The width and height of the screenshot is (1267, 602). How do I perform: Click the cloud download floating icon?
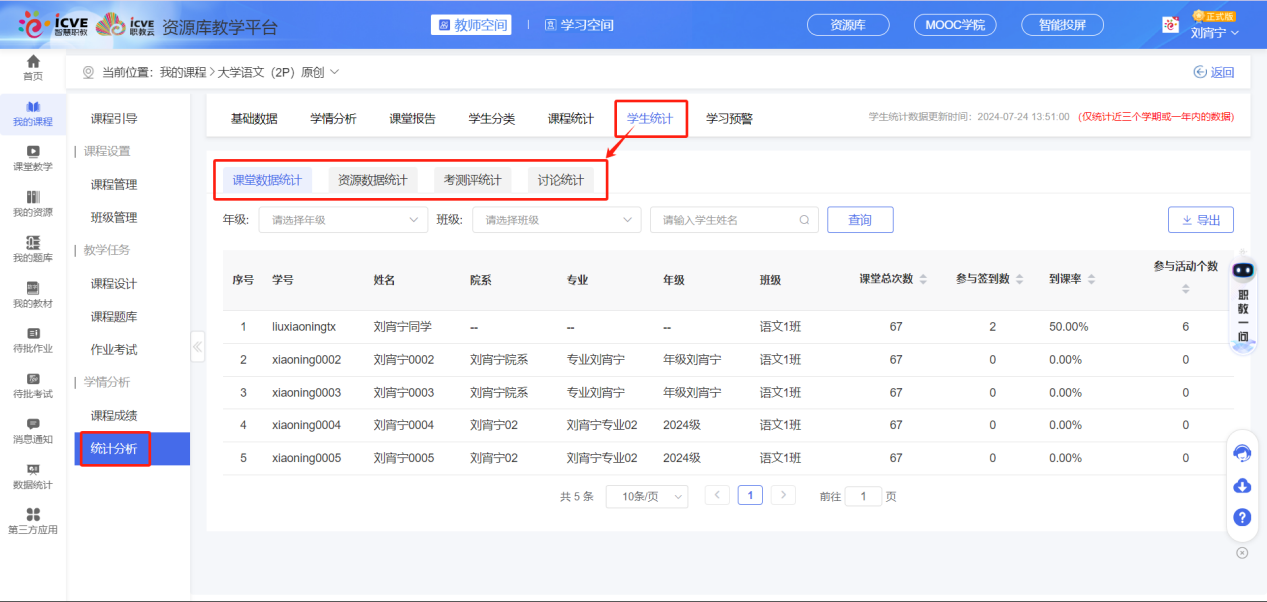(x=1242, y=485)
